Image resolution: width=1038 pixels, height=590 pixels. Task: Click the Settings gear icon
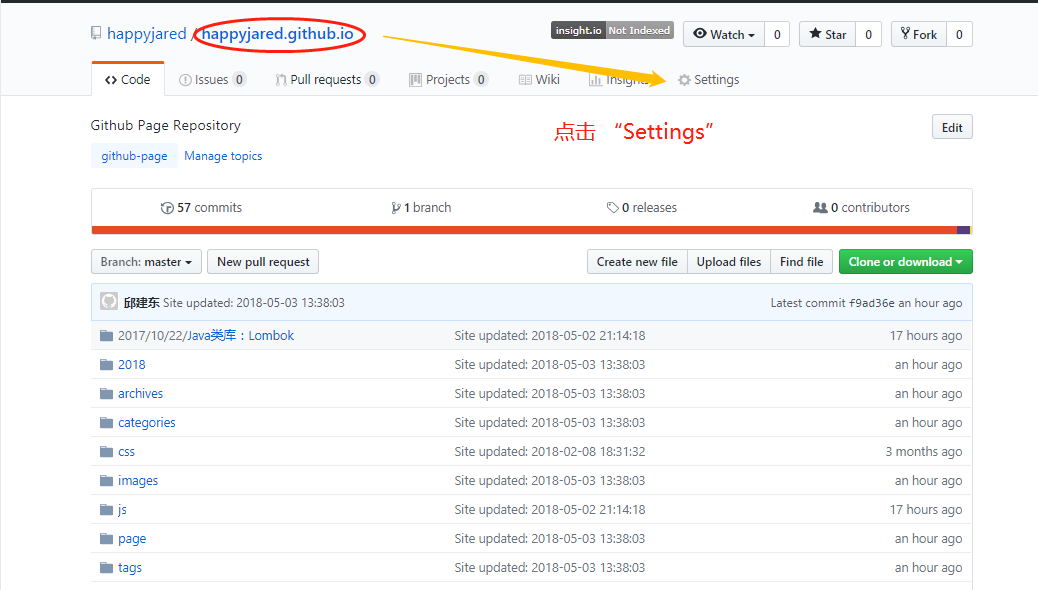click(x=684, y=80)
